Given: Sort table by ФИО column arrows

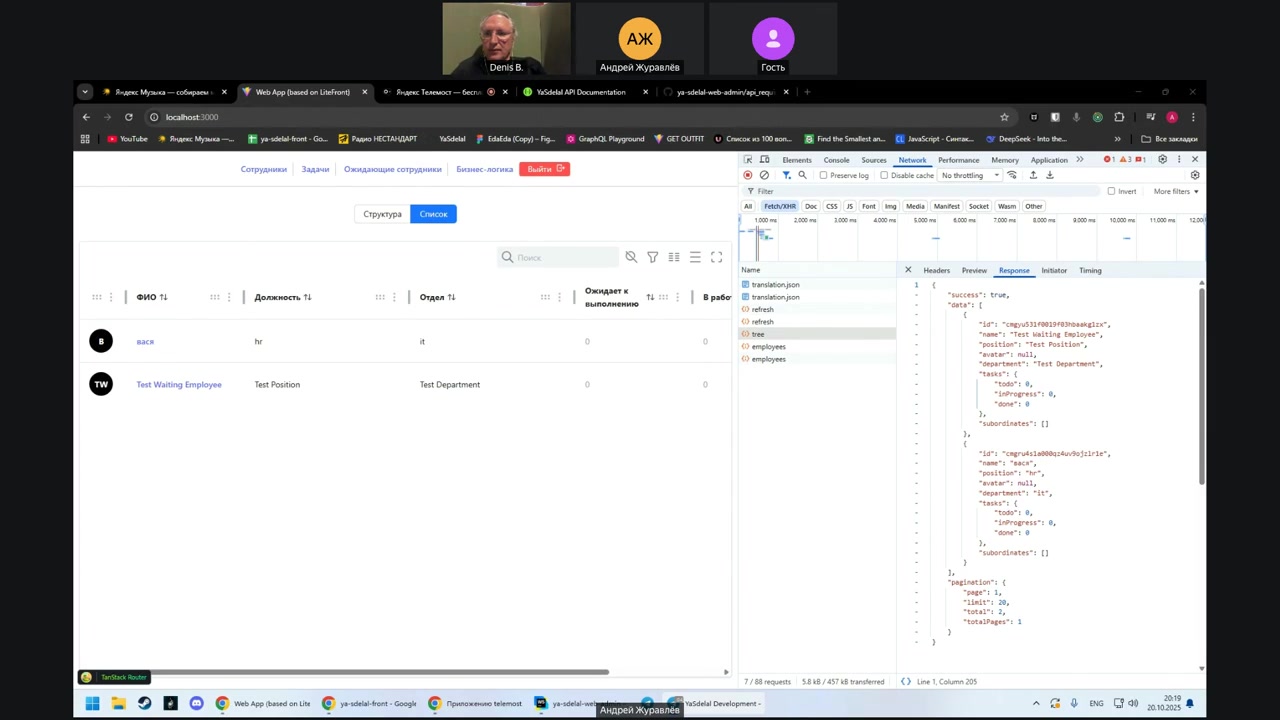Looking at the screenshot, I should click(x=163, y=297).
